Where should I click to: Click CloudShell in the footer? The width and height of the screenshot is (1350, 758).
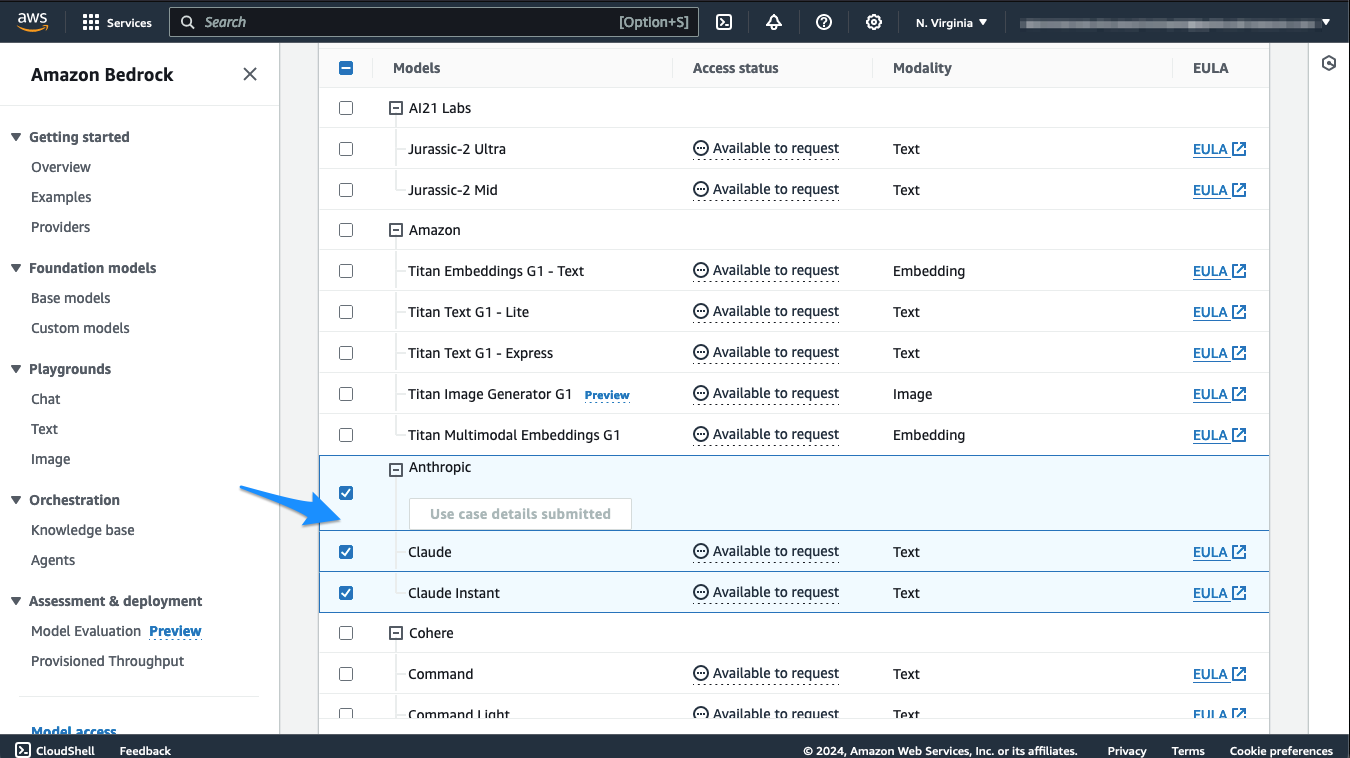[x=55, y=750]
